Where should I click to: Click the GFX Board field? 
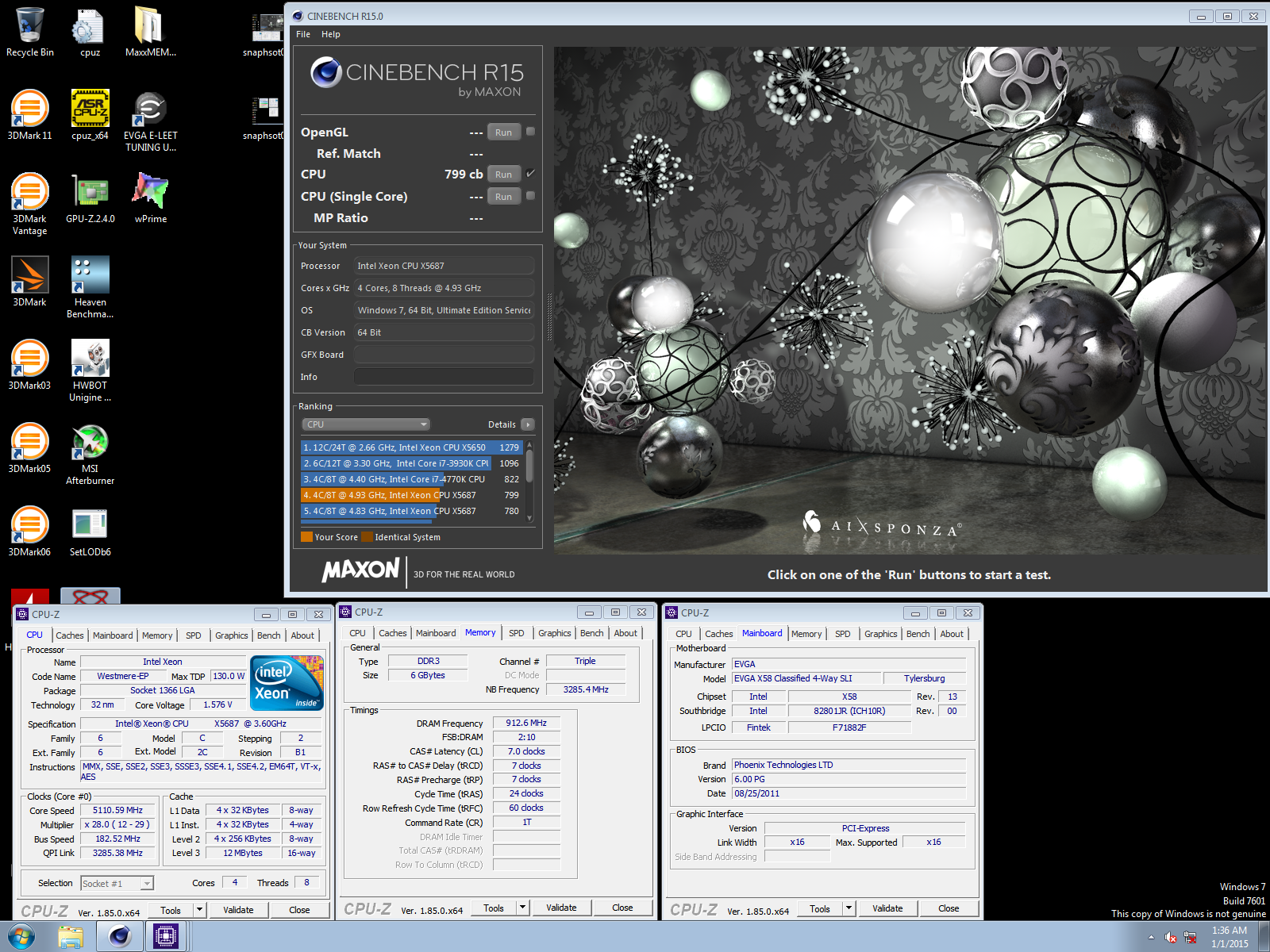(x=444, y=355)
